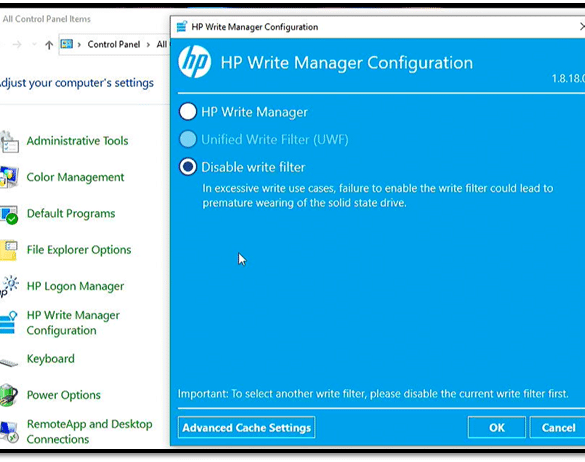The height and width of the screenshot is (462, 585).
Task: Open Advanced Cache Settings
Action: click(x=246, y=427)
